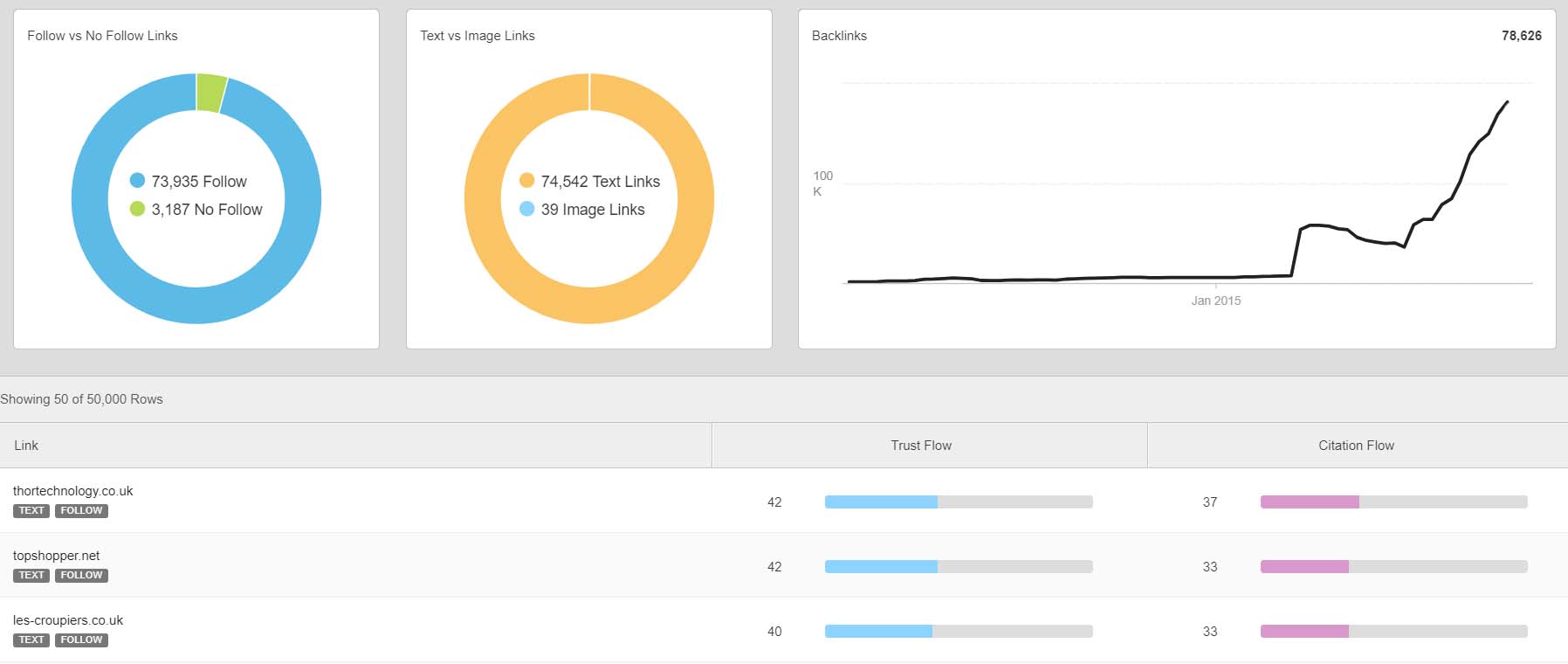Click the orange Text Links legend dot
This screenshot has width=1568, height=664.
(x=526, y=180)
